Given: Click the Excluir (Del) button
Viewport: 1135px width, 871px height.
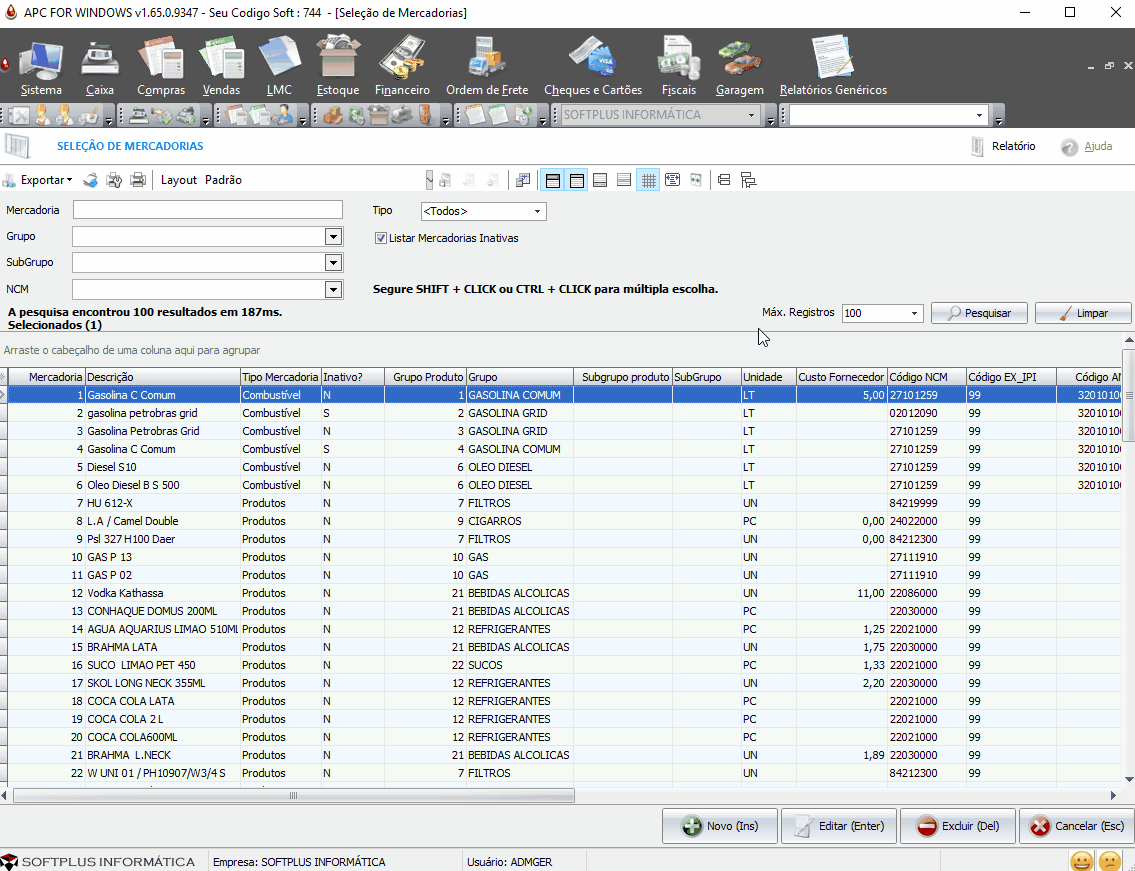Looking at the screenshot, I should tap(958, 826).
